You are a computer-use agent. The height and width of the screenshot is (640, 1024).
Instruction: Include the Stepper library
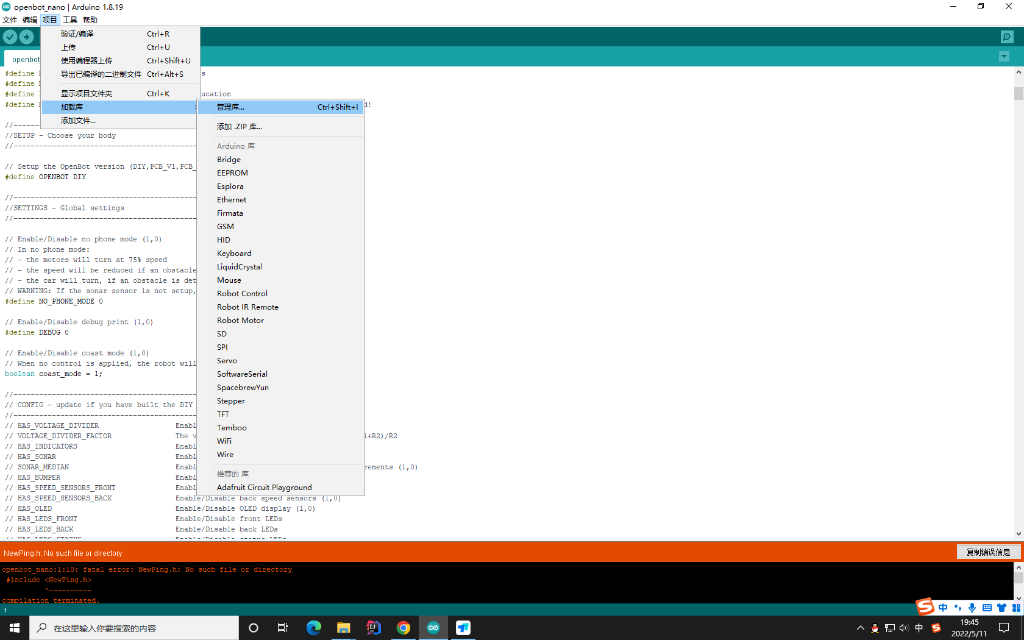(281, 401)
